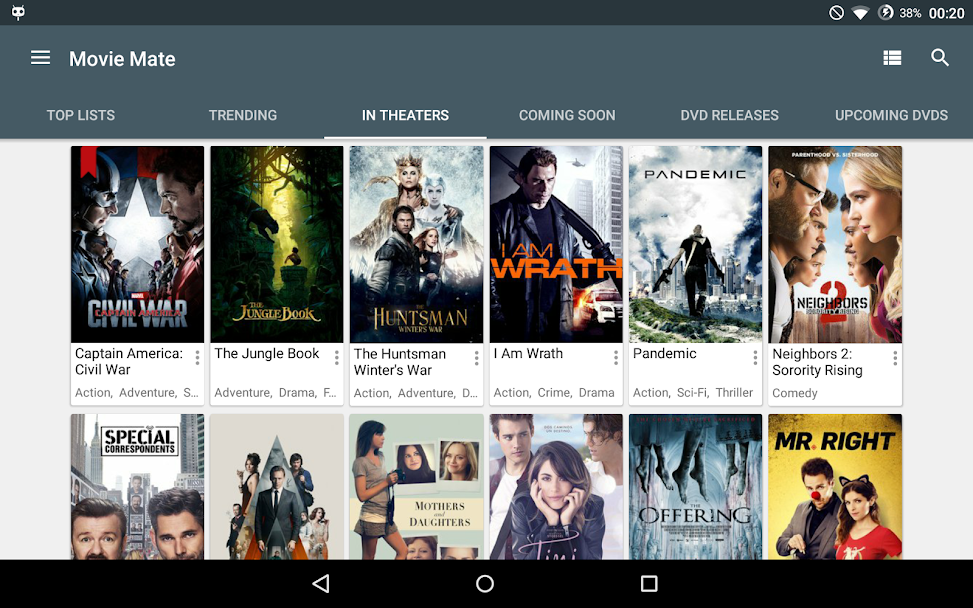Show the Upcoming DVDs tab
973x608 pixels.
[891, 115]
